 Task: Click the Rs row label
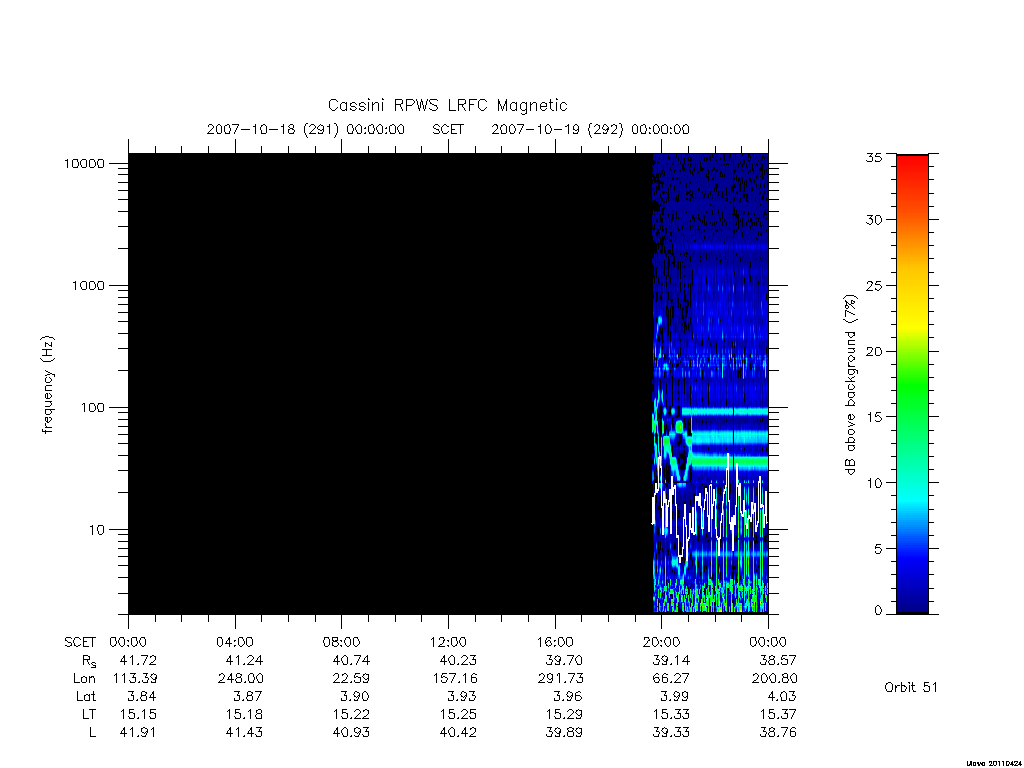pyautogui.click(x=88, y=661)
